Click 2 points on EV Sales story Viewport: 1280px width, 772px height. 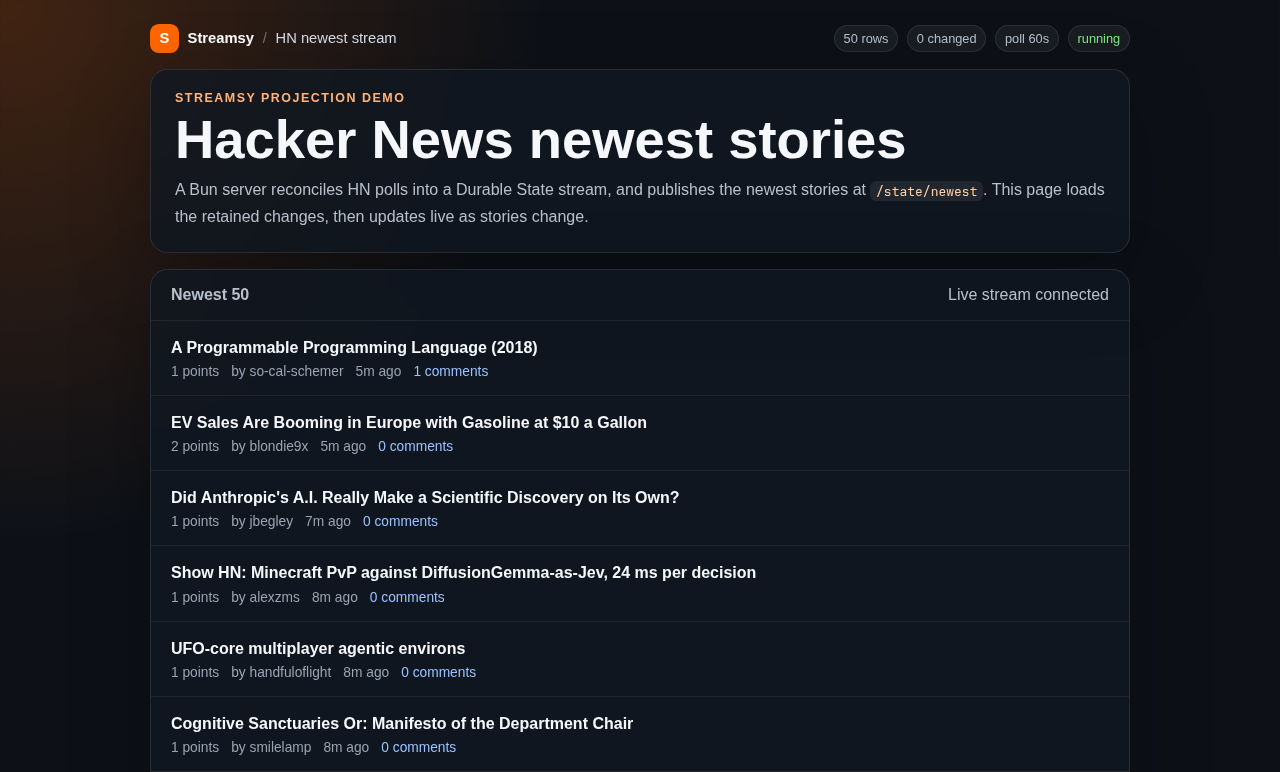(x=195, y=446)
